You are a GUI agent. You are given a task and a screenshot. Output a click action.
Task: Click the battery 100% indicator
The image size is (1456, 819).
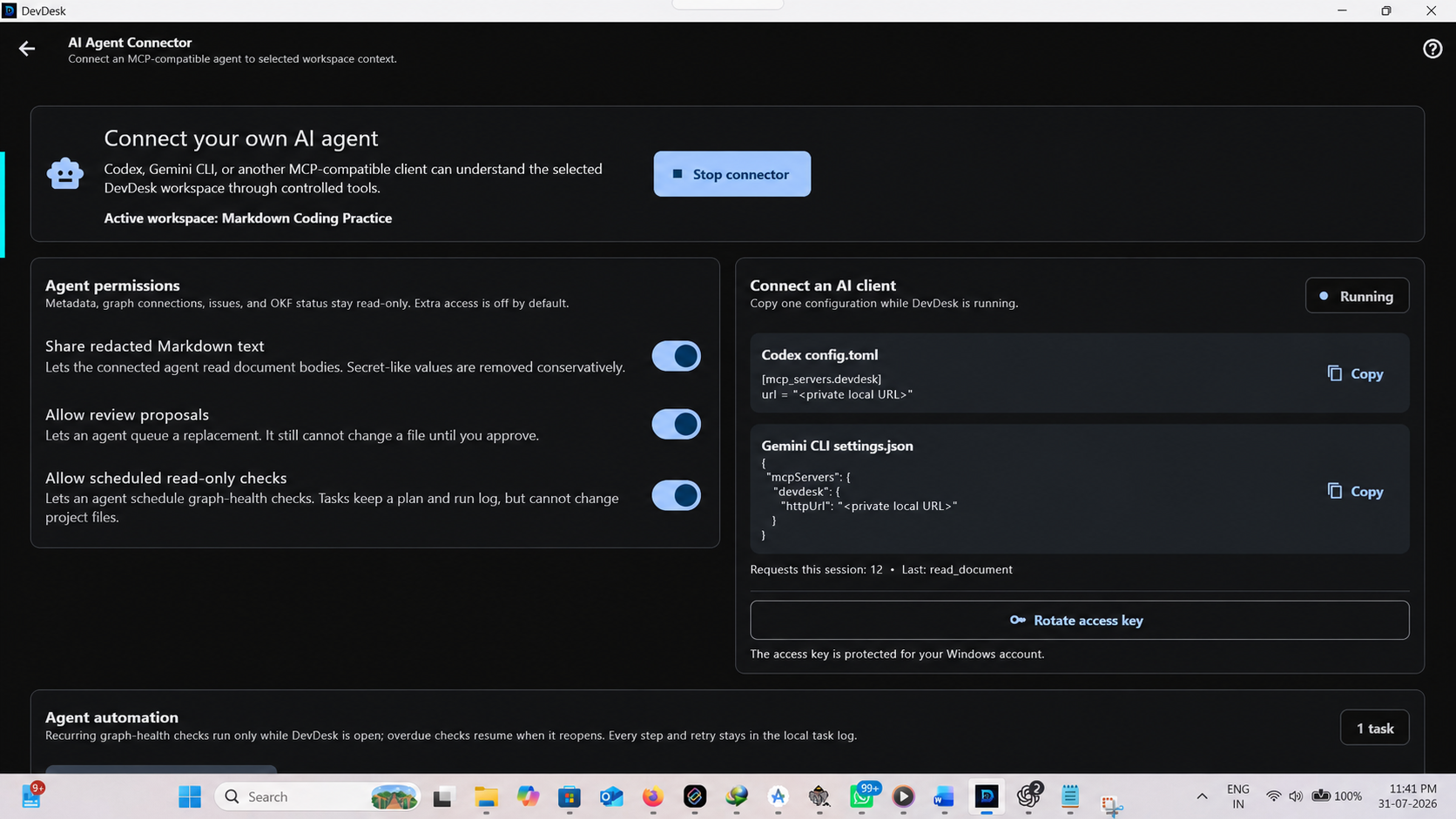(1338, 796)
